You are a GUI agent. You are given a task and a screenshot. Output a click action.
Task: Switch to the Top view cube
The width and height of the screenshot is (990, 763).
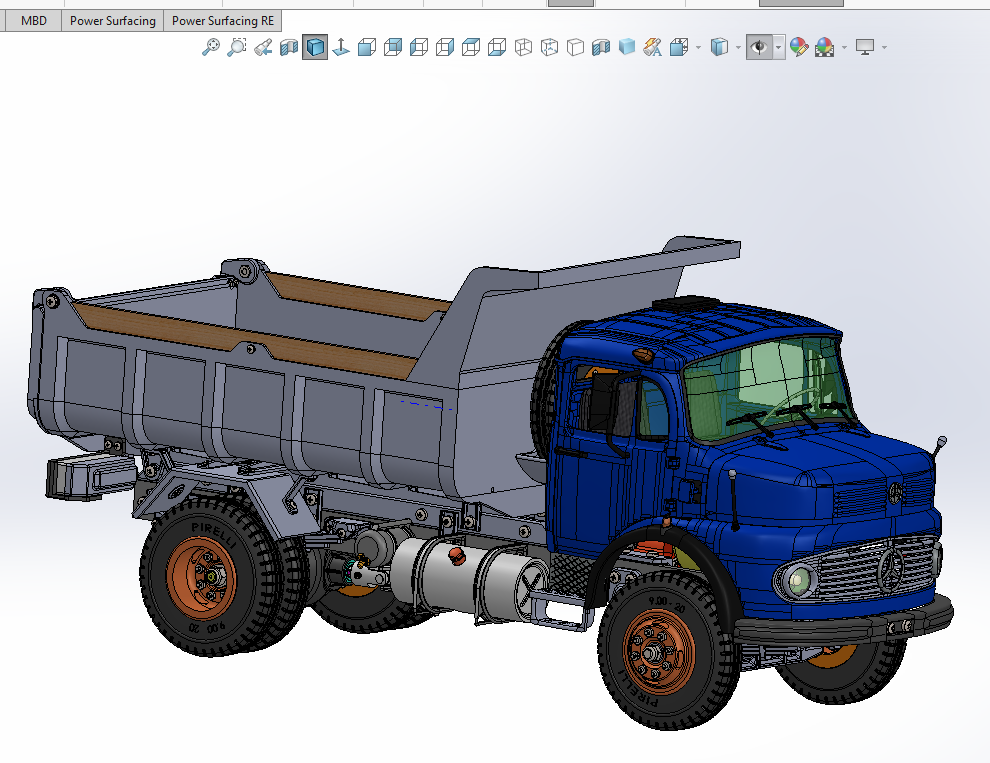tap(471, 47)
